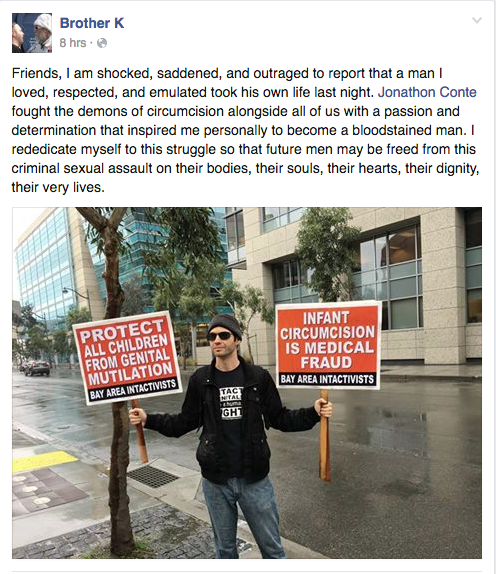Open the post via 8 hrs timestamp
496x574 pixels.
tap(73, 43)
